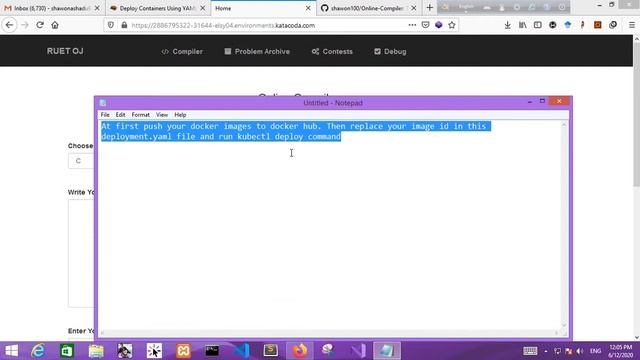Screen dimensions: 640x360
Task: Click the ENG language indicator
Action: 596,351
